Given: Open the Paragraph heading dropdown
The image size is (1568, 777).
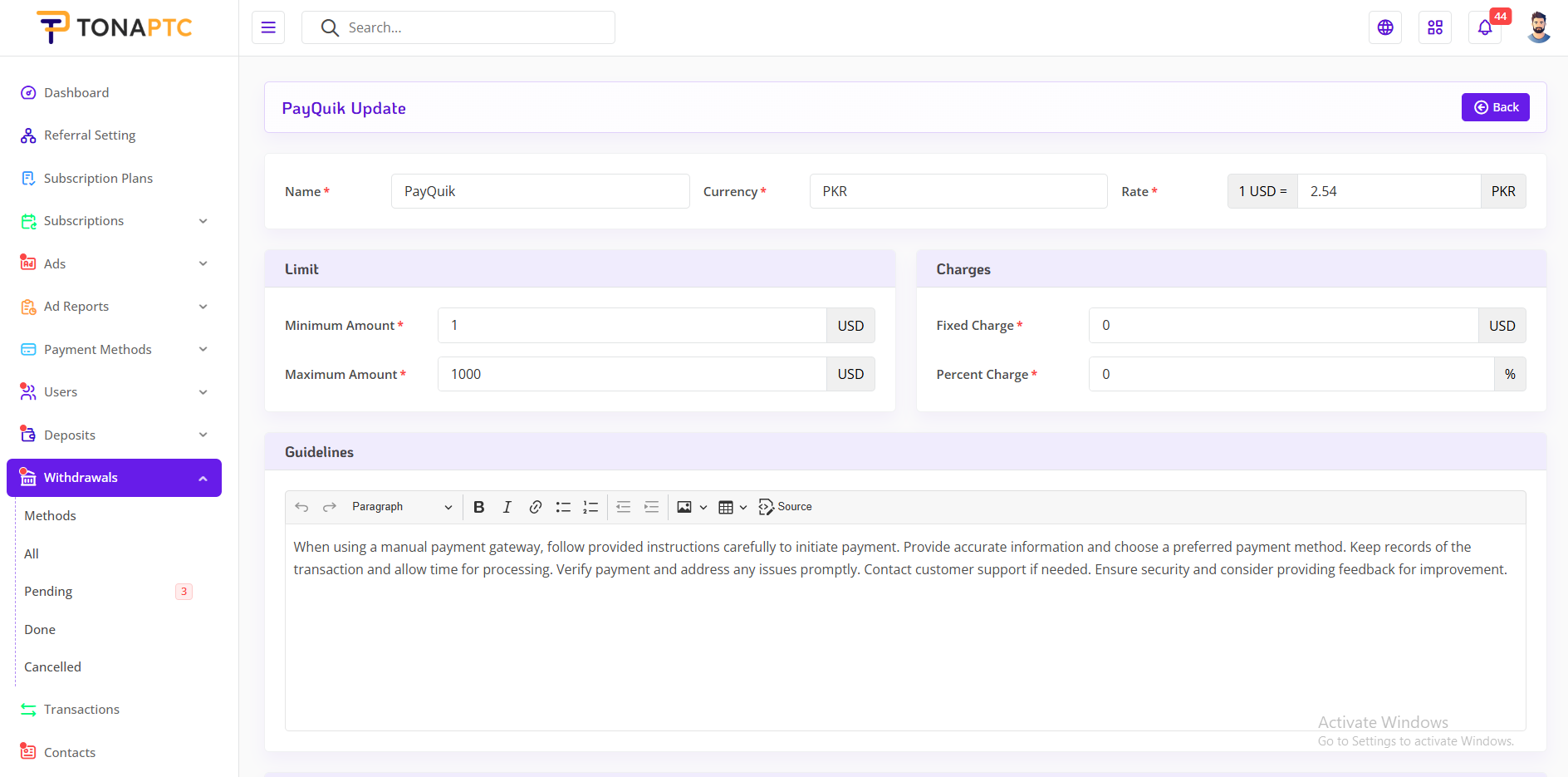Looking at the screenshot, I should pyautogui.click(x=402, y=507).
